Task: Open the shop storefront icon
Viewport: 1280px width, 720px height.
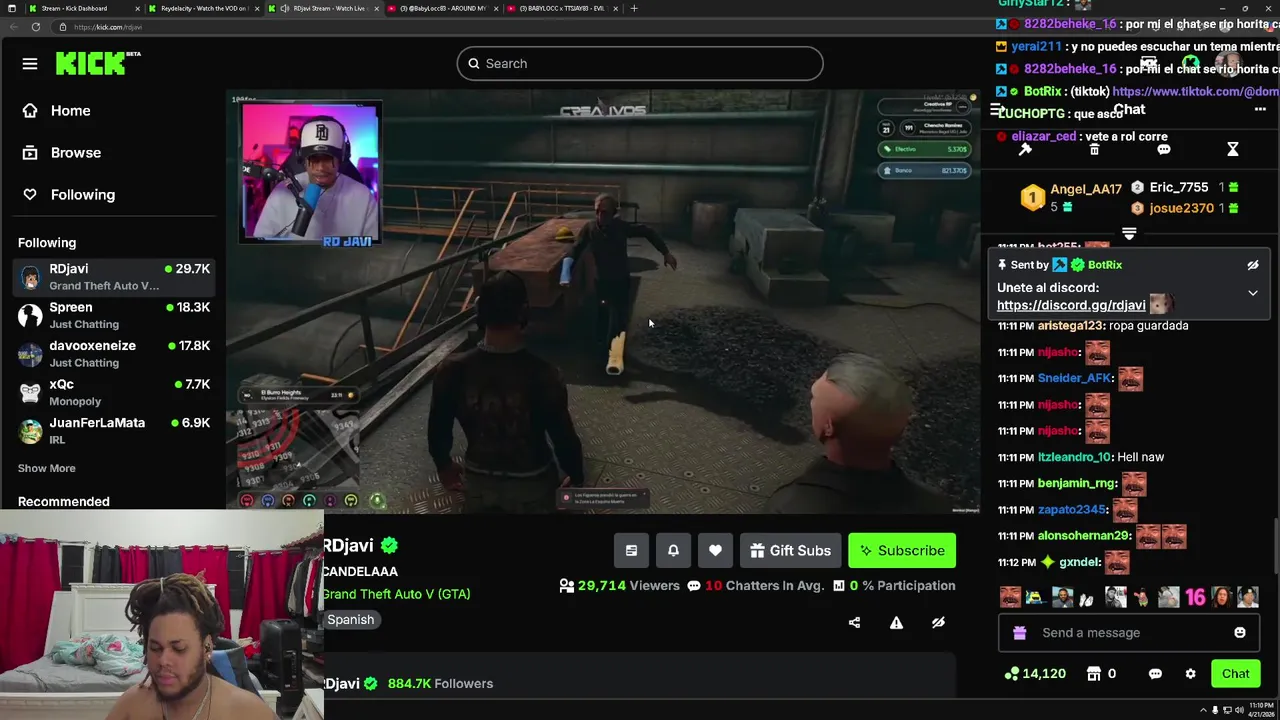Action: 1094,674
